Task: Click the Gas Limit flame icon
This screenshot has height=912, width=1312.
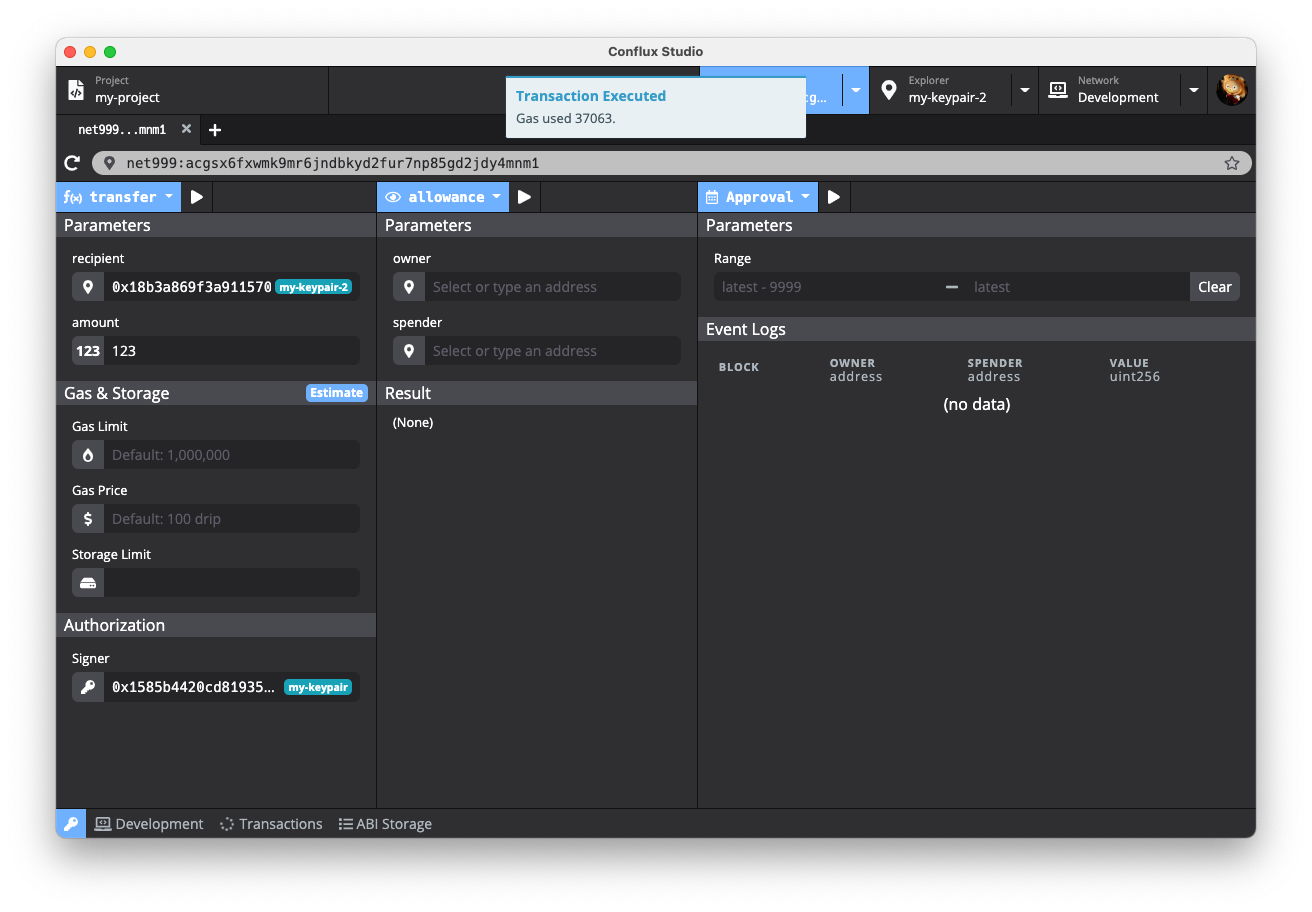Action: 88,455
